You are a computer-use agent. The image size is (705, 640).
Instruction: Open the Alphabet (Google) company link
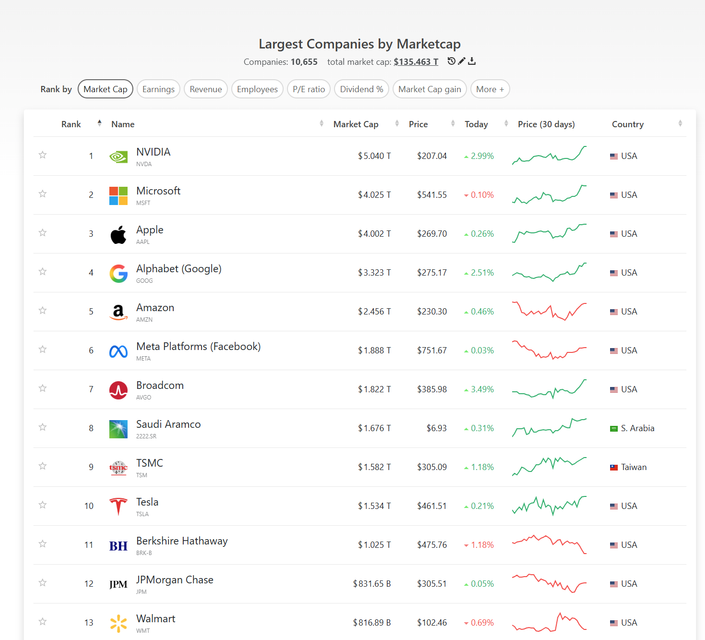pos(178,269)
